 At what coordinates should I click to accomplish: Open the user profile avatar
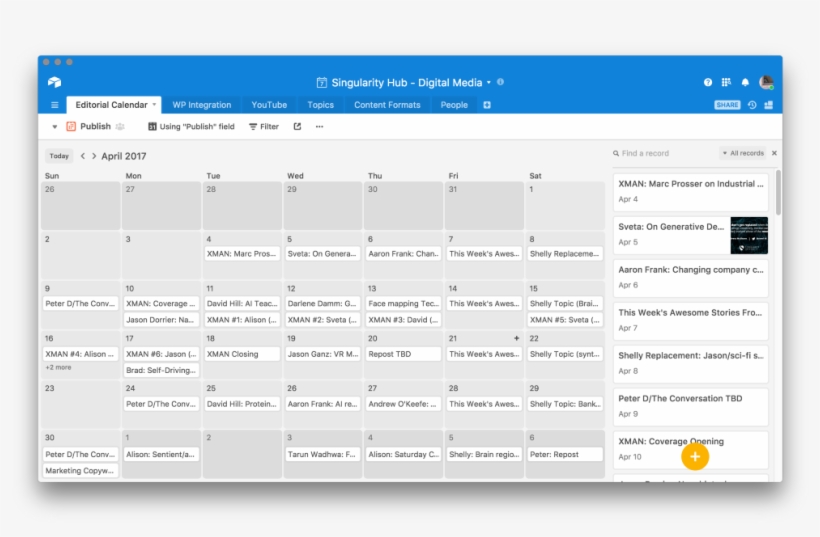(766, 82)
